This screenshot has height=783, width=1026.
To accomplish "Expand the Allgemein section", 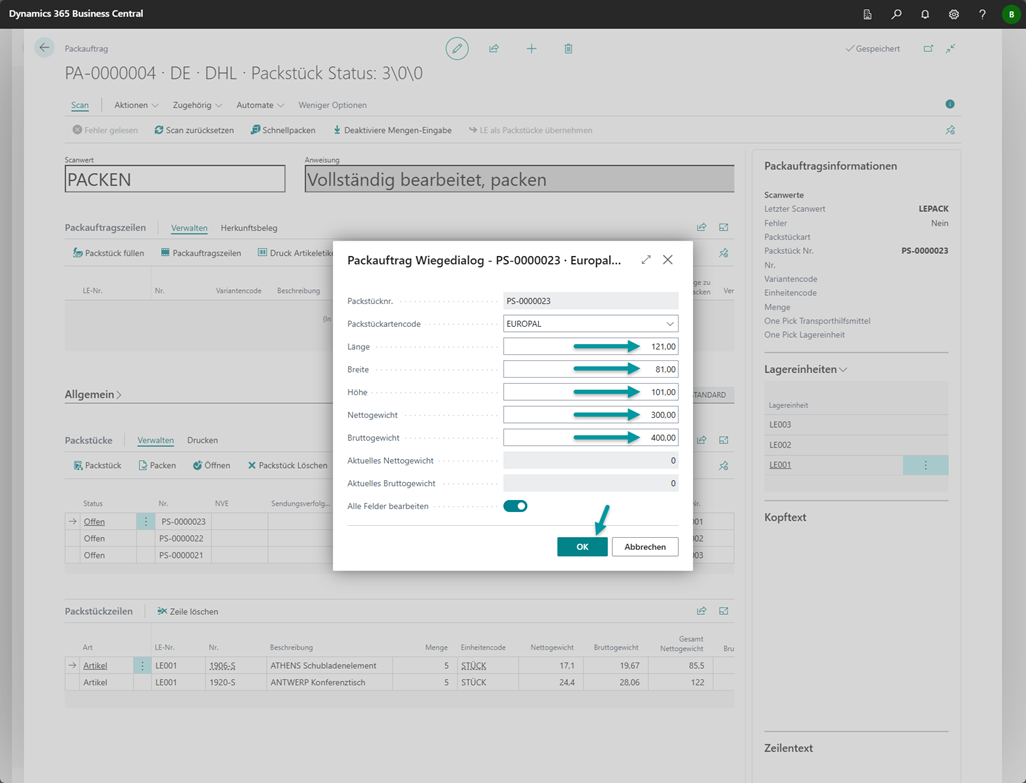I will pyautogui.click(x=93, y=395).
